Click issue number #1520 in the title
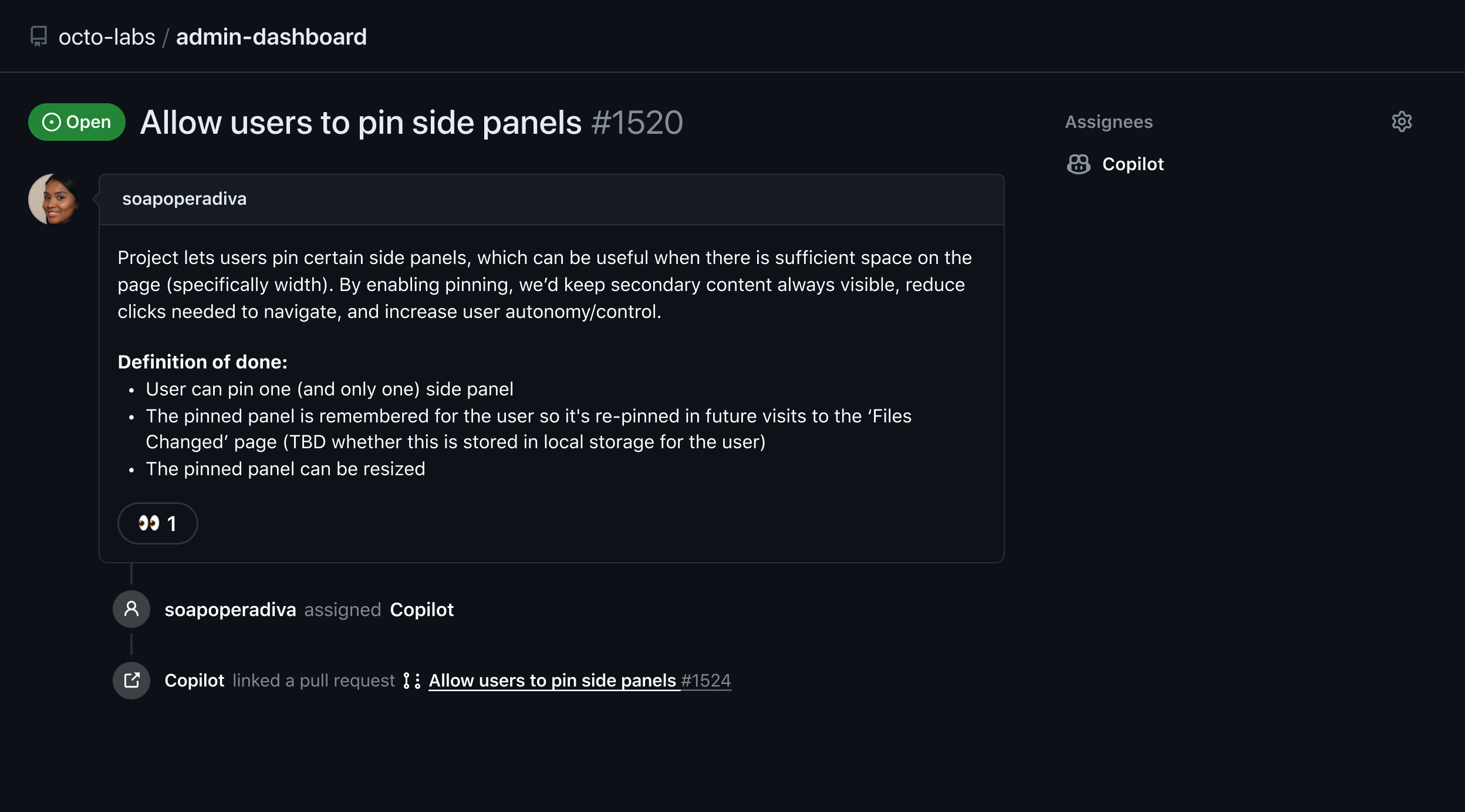The width and height of the screenshot is (1465, 812). [x=637, y=123]
